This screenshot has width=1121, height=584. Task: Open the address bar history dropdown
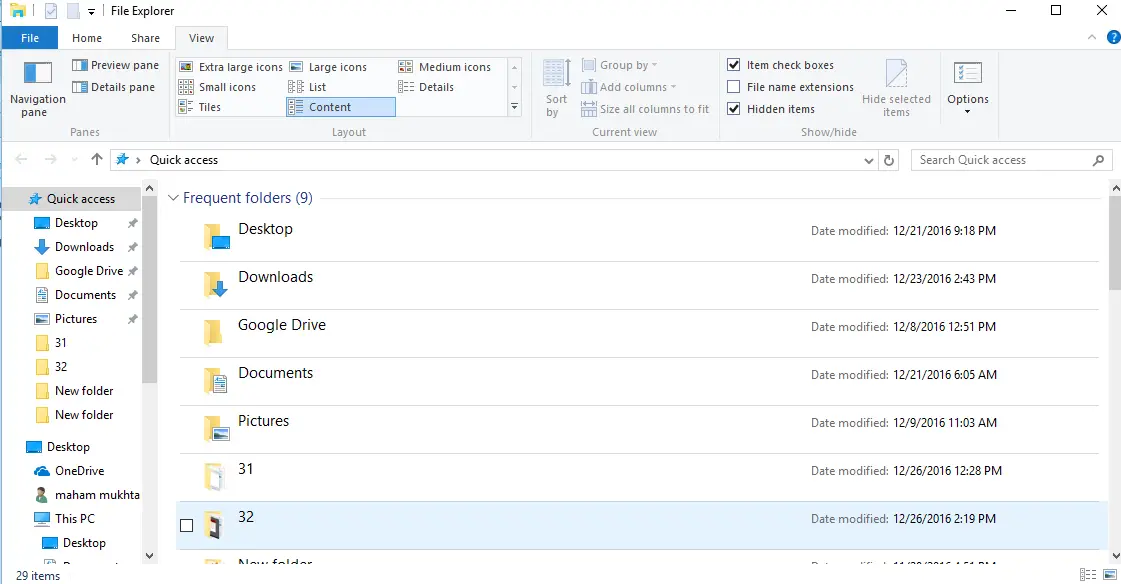(x=868, y=159)
